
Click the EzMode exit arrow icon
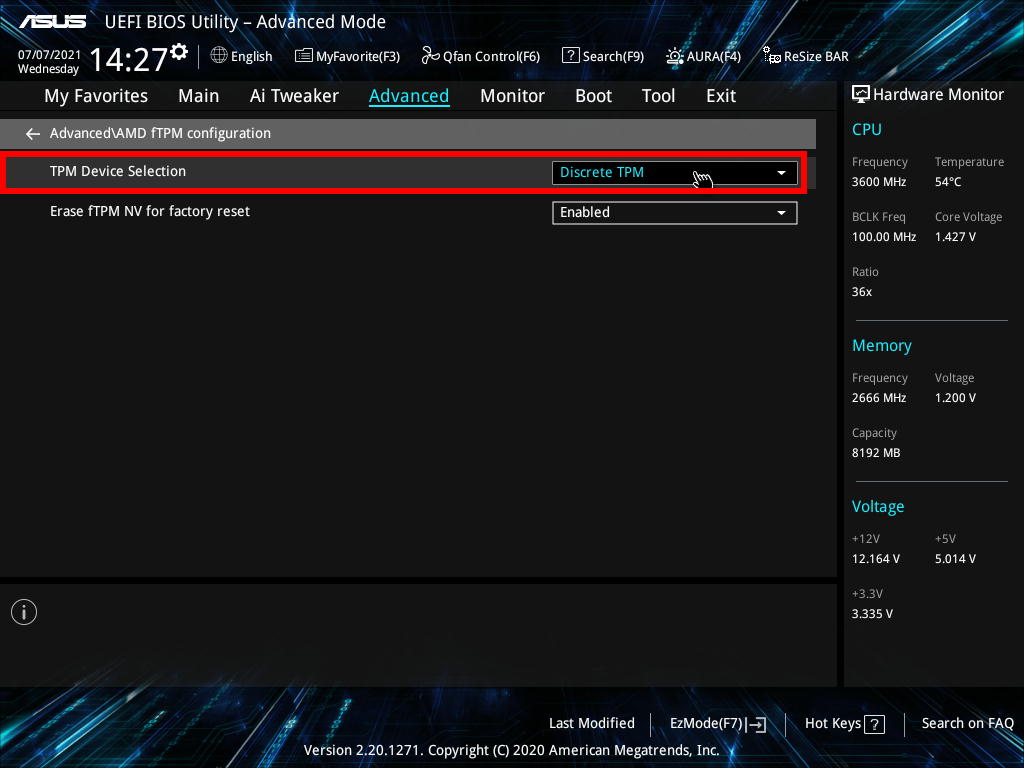tap(756, 724)
